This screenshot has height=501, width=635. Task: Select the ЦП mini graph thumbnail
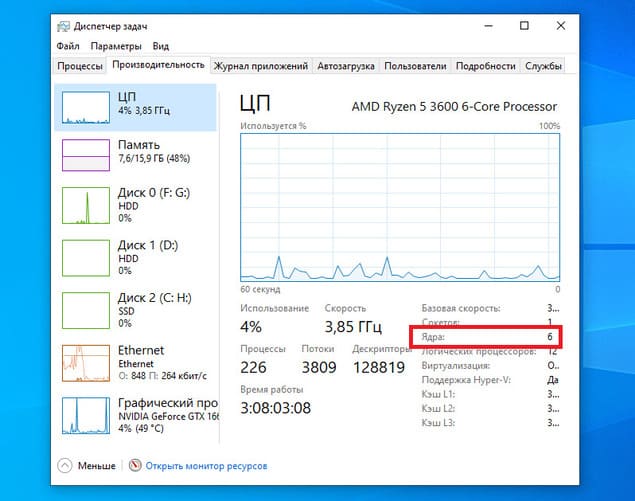pos(86,107)
